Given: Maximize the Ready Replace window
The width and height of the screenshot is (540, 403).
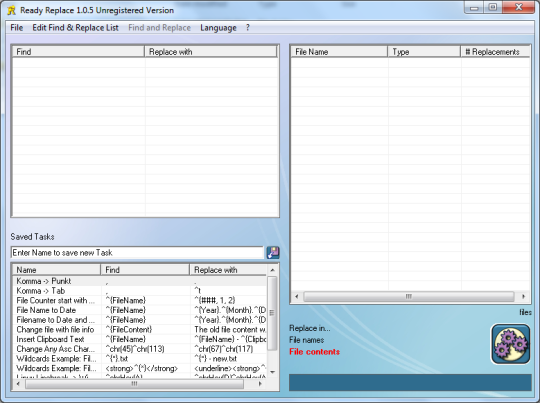Looking at the screenshot, I should click(493, 7).
